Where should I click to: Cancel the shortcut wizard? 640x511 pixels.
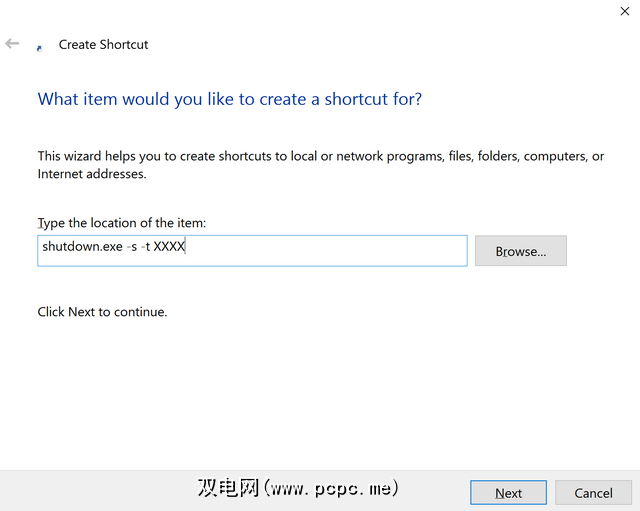(593, 493)
